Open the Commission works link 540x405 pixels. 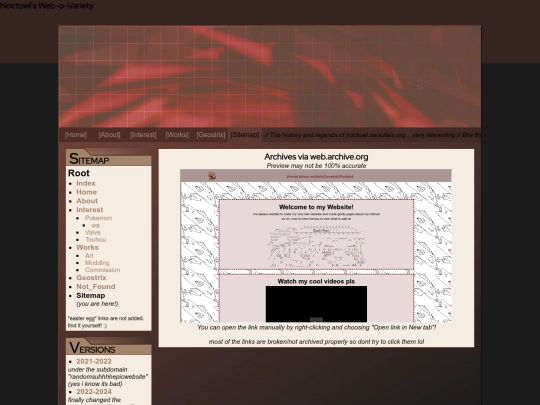click(103, 270)
